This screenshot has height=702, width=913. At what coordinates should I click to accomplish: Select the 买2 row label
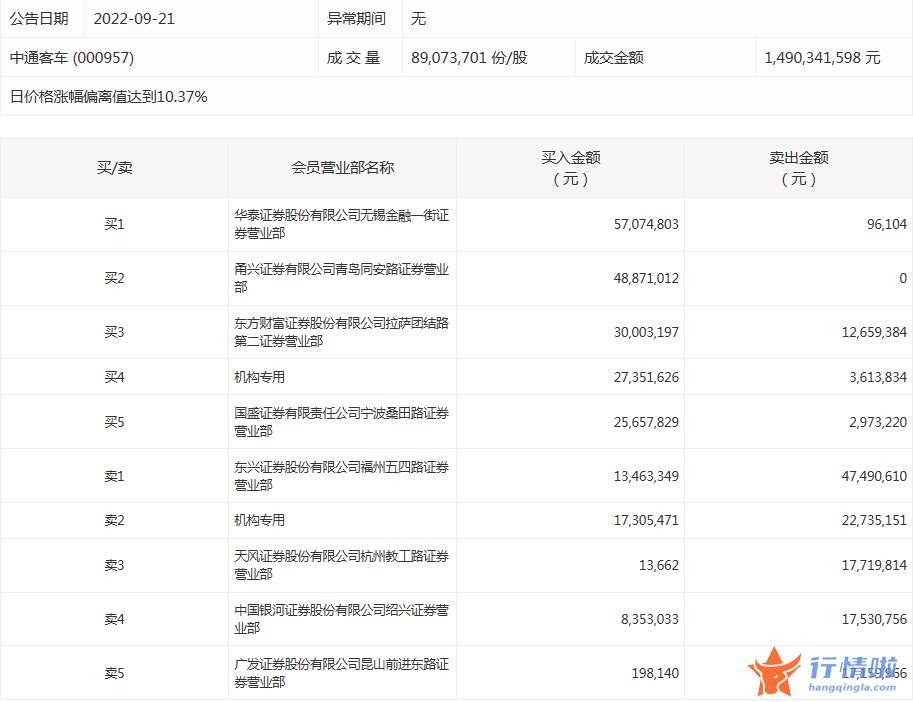point(115,278)
